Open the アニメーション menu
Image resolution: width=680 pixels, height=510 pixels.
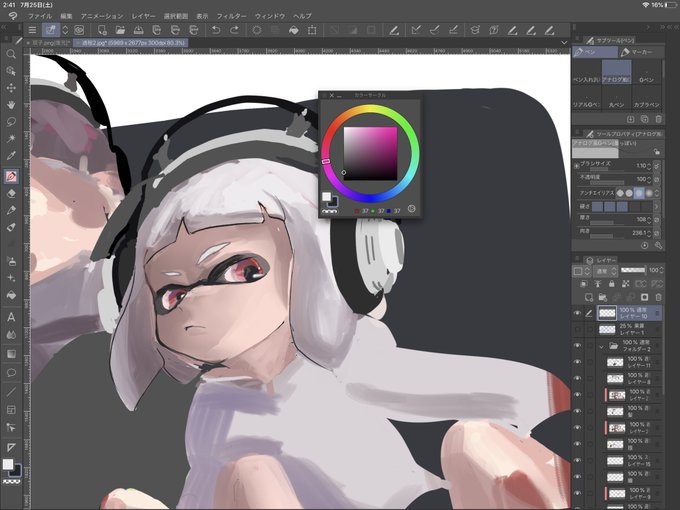[x=102, y=16]
